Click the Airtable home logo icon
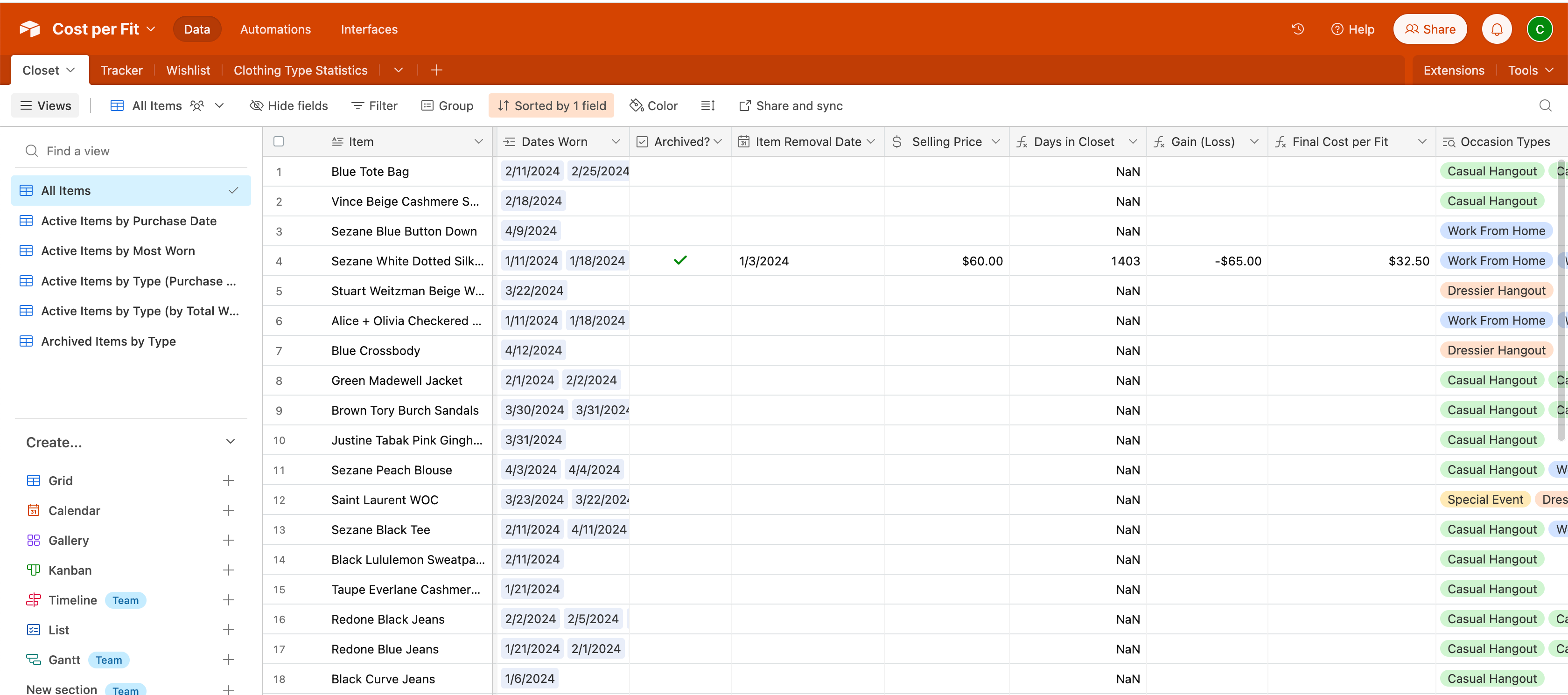Viewport: 1568px width, 695px height. [29, 29]
